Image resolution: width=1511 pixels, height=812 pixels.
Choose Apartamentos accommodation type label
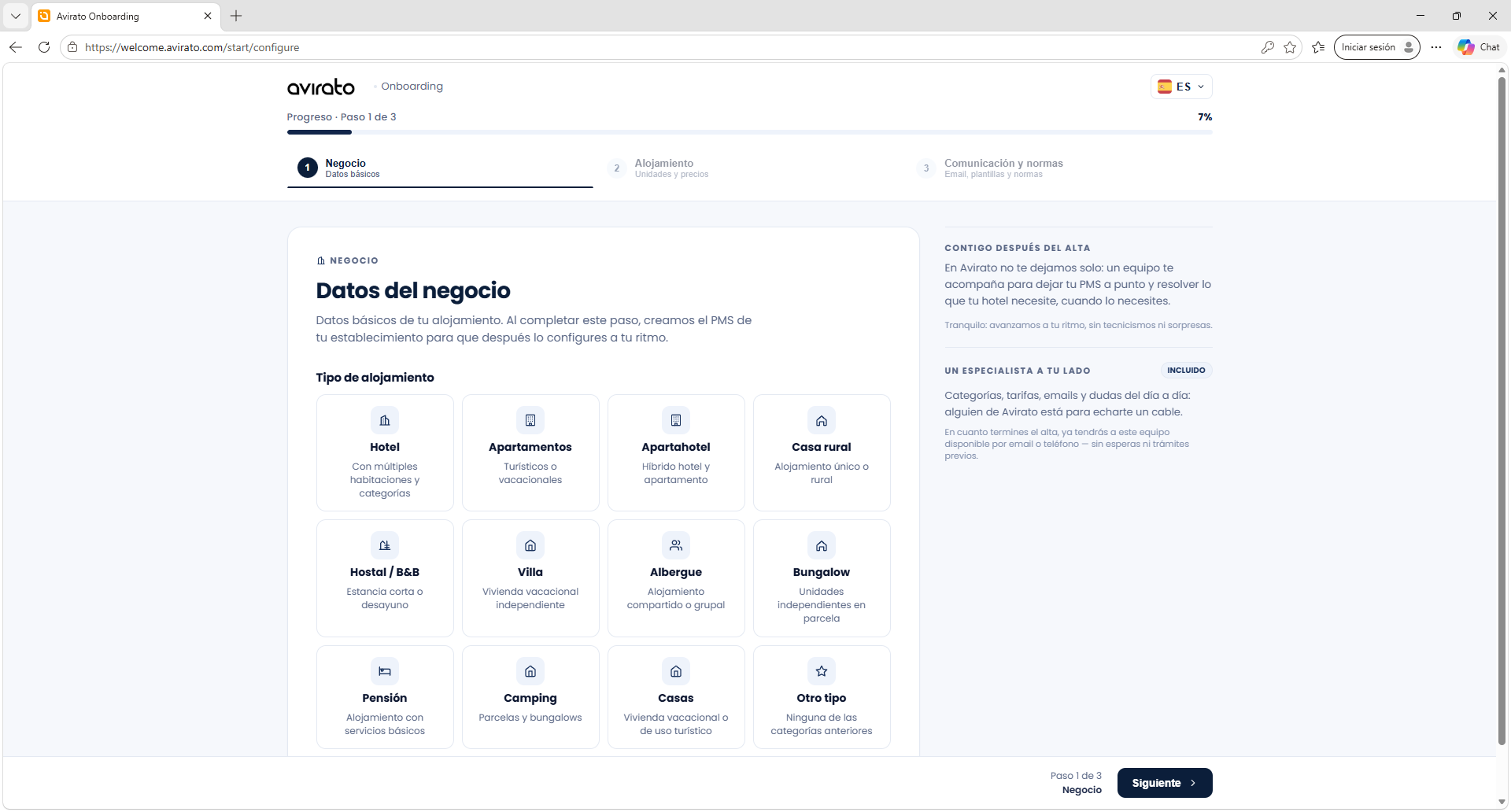530,447
